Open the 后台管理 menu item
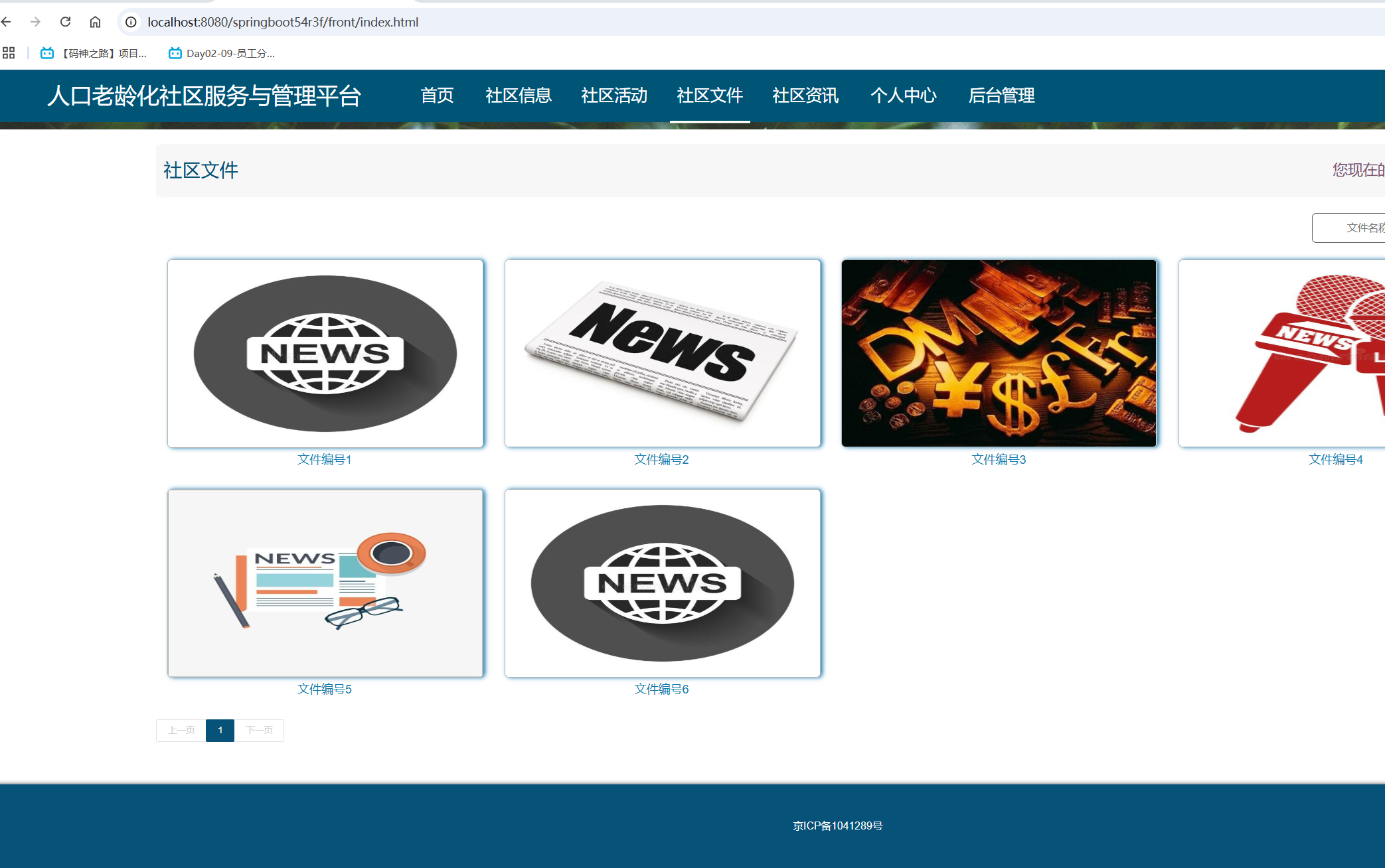The height and width of the screenshot is (868, 1385). (x=1001, y=96)
